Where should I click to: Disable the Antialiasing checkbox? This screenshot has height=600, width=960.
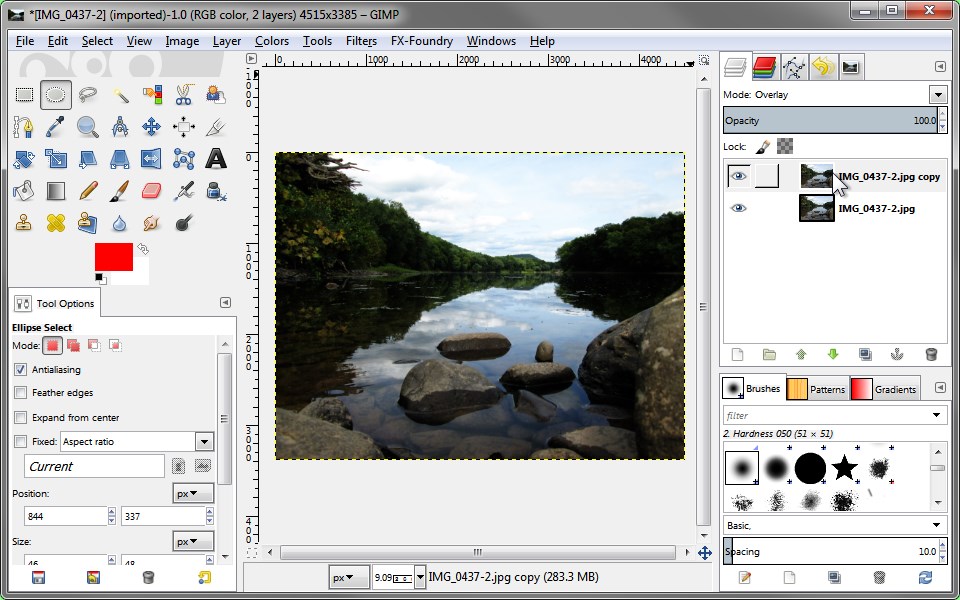(x=21, y=369)
